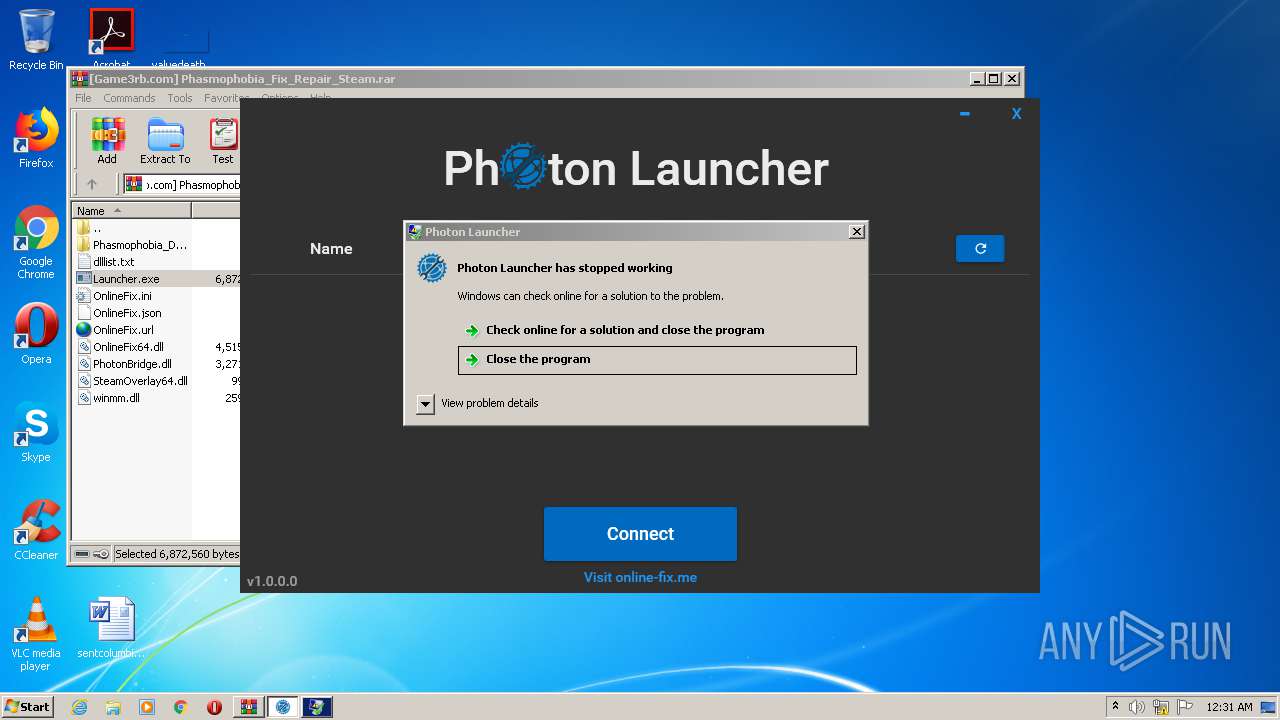Click the clock in the taskbar
The width and height of the screenshot is (1280, 720).
click(x=1229, y=707)
